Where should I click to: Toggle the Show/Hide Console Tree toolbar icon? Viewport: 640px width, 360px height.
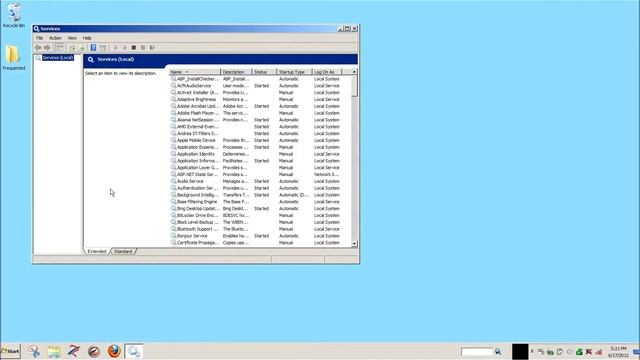[60, 48]
